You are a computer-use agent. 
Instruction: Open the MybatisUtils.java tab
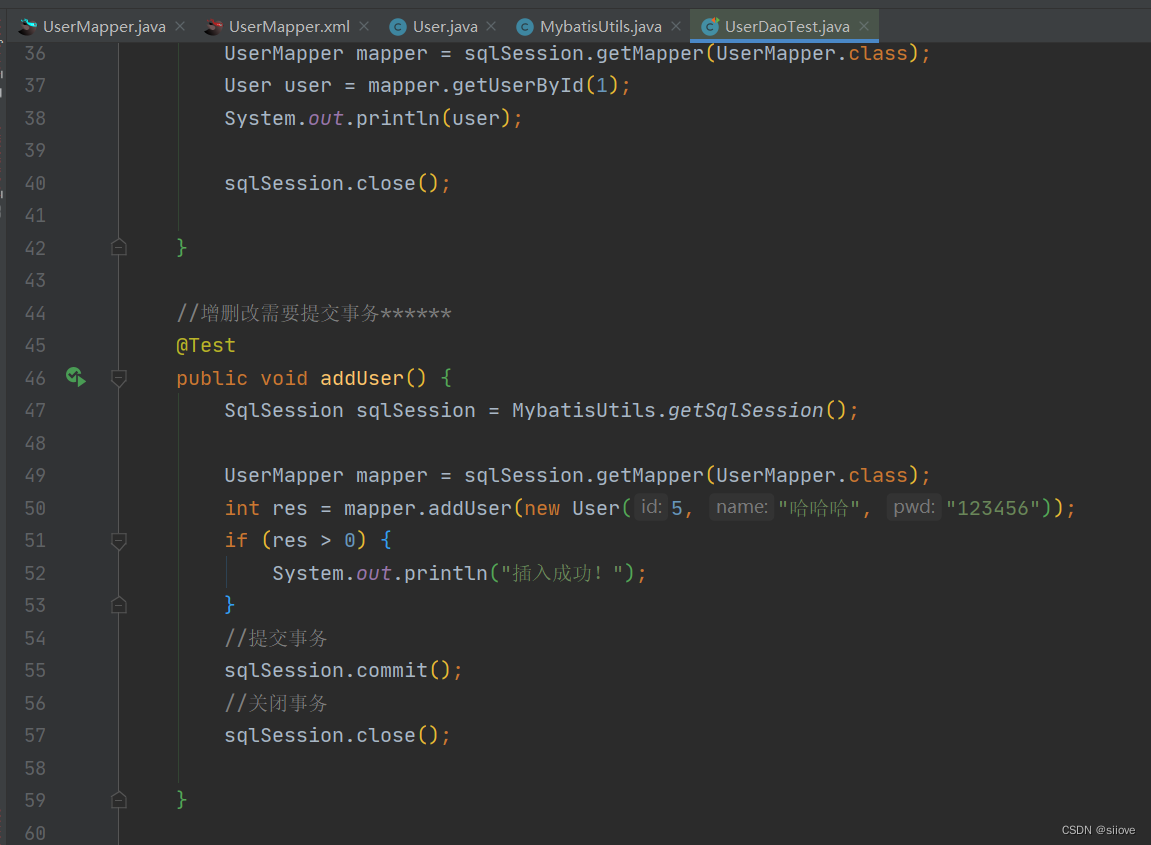[x=600, y=26]
